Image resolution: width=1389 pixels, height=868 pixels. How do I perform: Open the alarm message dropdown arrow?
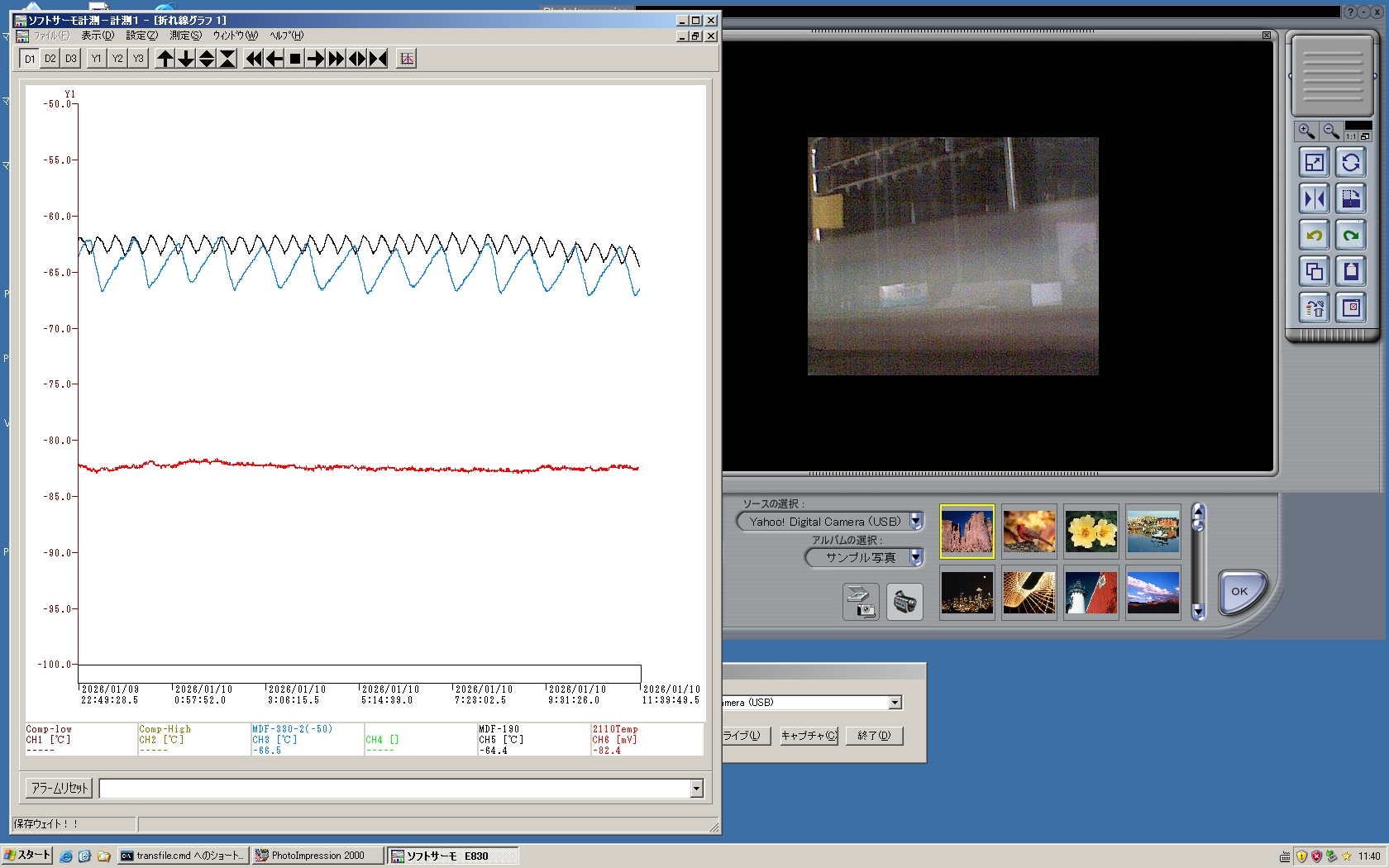tap(696, 789)
